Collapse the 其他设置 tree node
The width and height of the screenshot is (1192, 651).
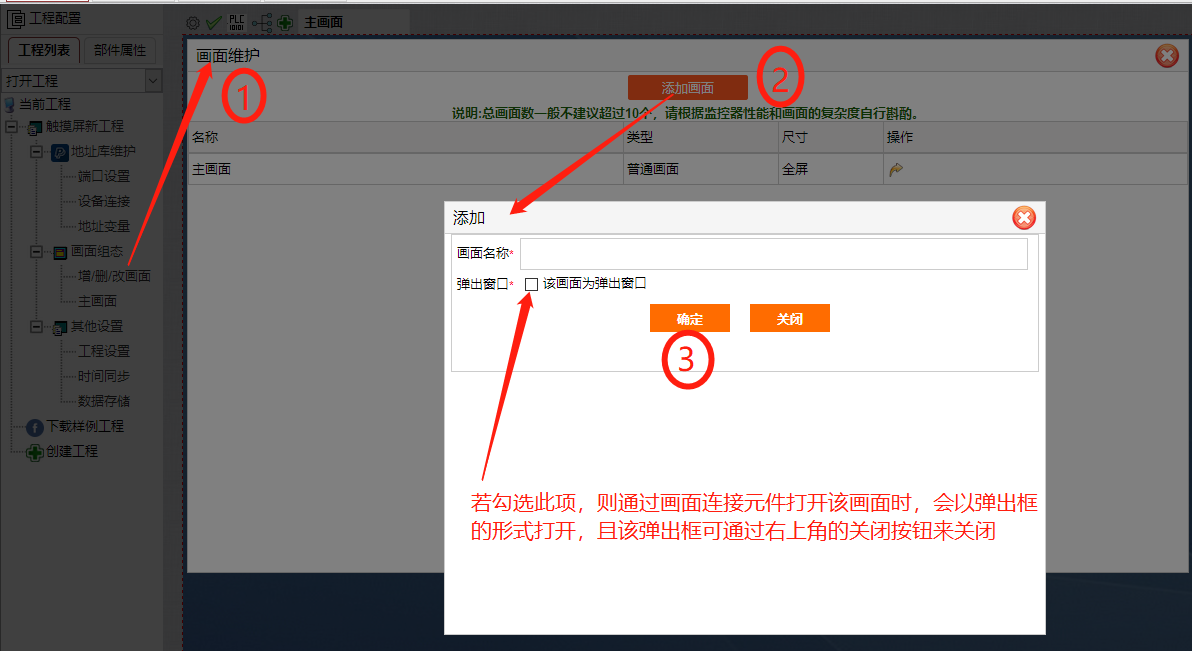[x=36, y=327]
